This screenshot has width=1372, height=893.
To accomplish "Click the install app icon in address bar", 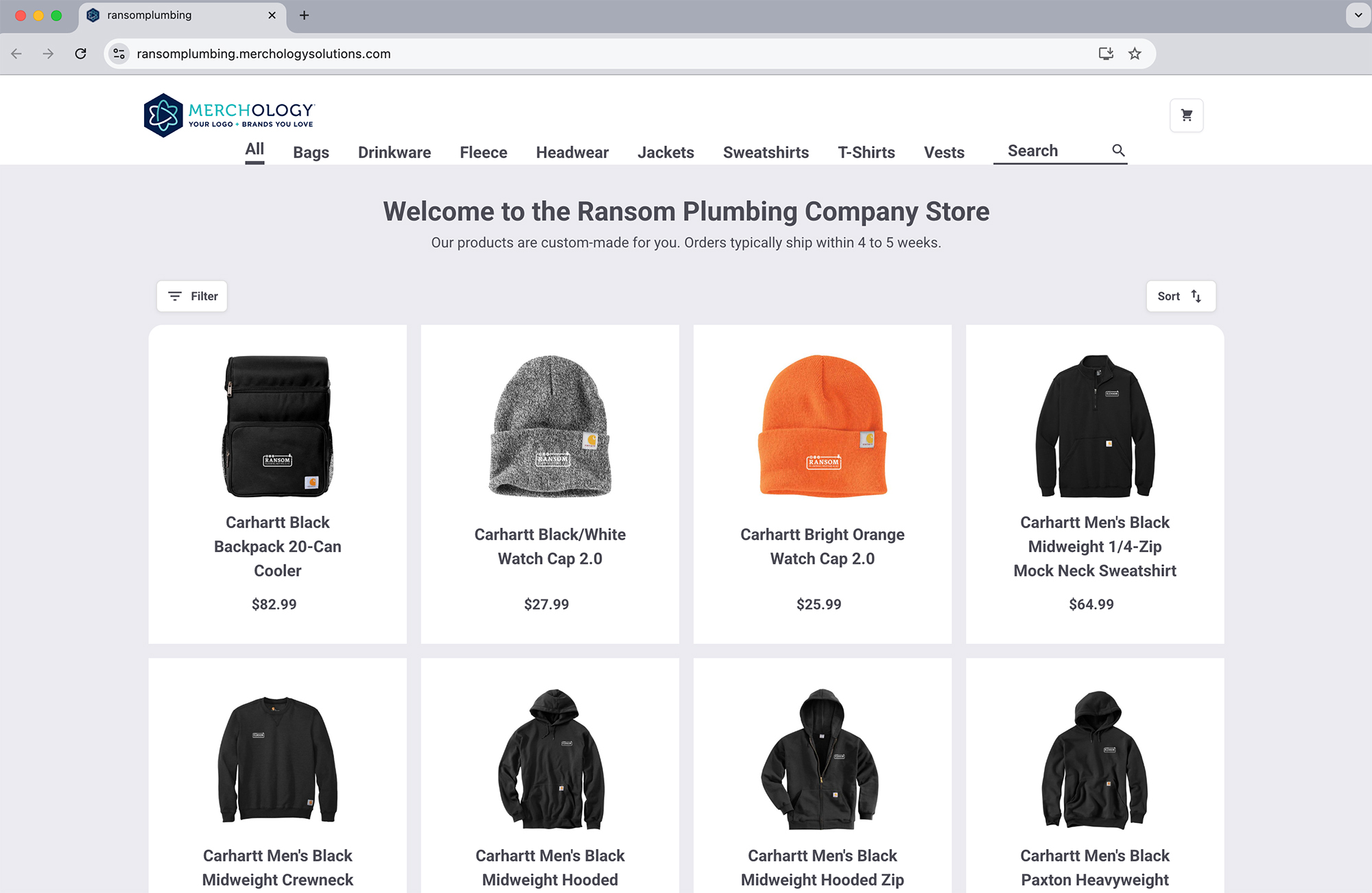I will coord(1105,53).
